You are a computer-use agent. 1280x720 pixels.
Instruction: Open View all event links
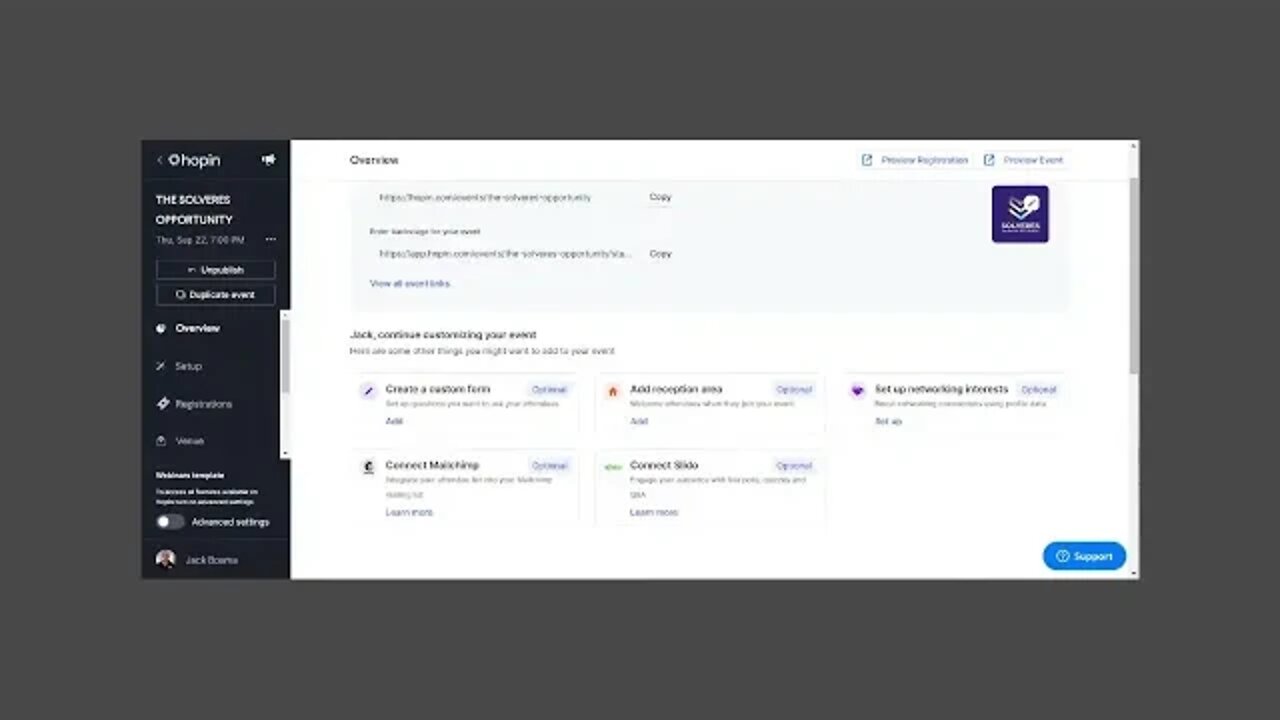[409, 283]
